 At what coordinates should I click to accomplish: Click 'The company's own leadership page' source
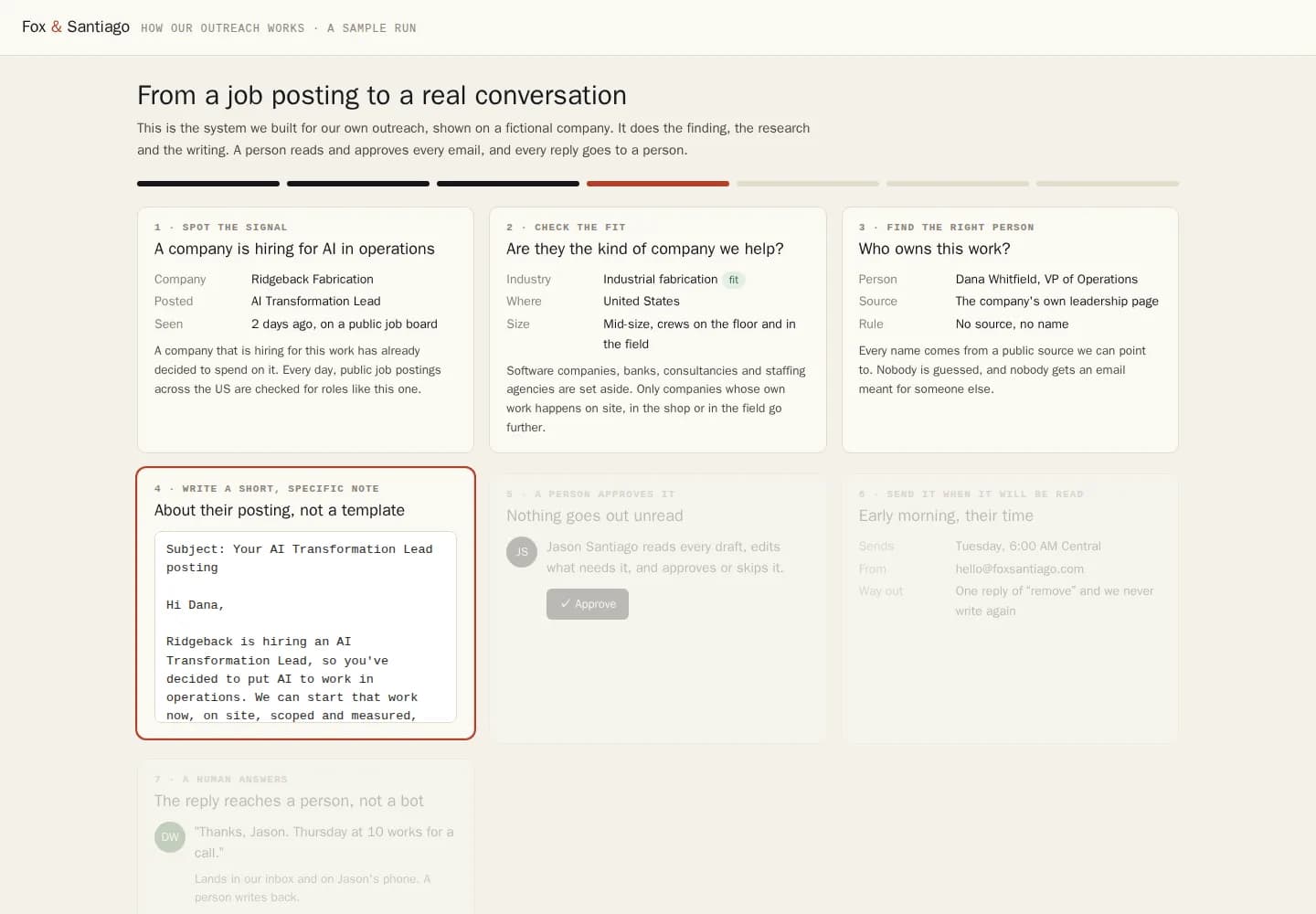coord(1056,302)
